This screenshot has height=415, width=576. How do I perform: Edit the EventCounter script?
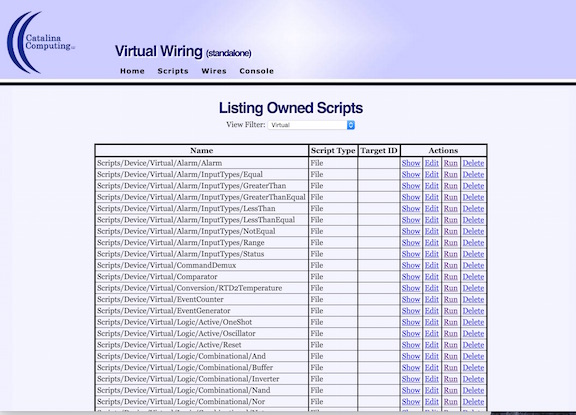click(432, 300)
